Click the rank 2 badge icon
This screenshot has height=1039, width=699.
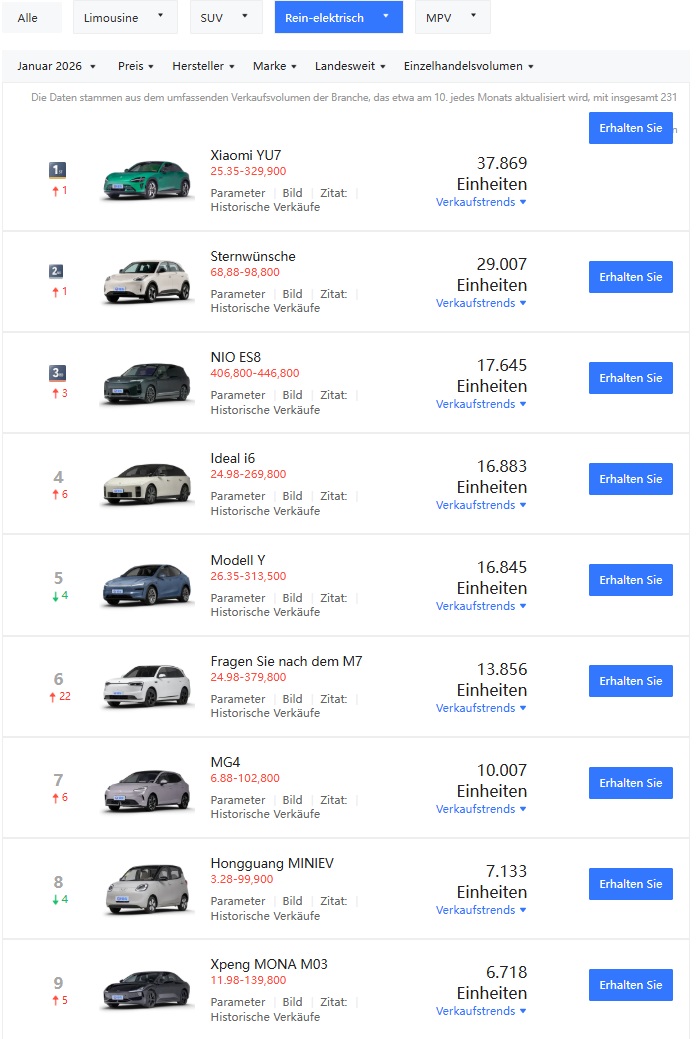(x=58, y=271)
